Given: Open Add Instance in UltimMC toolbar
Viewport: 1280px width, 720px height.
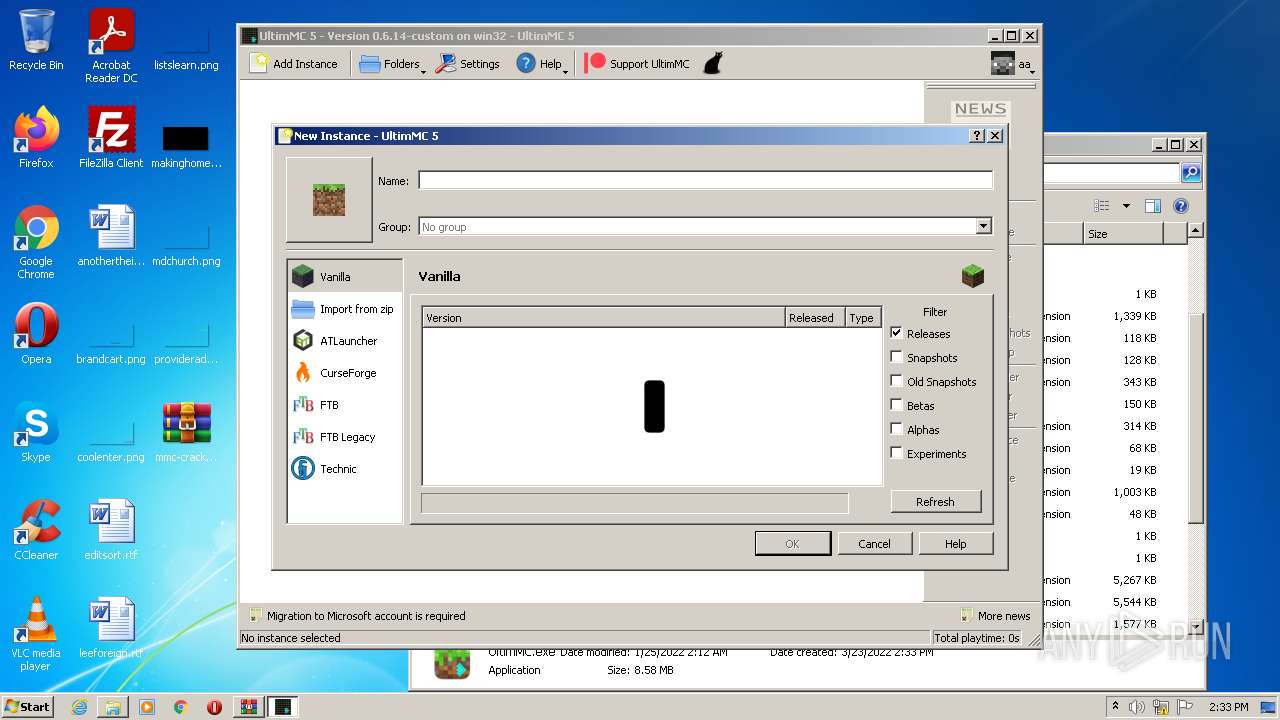Looking at the screenshot, I should 293,64.
